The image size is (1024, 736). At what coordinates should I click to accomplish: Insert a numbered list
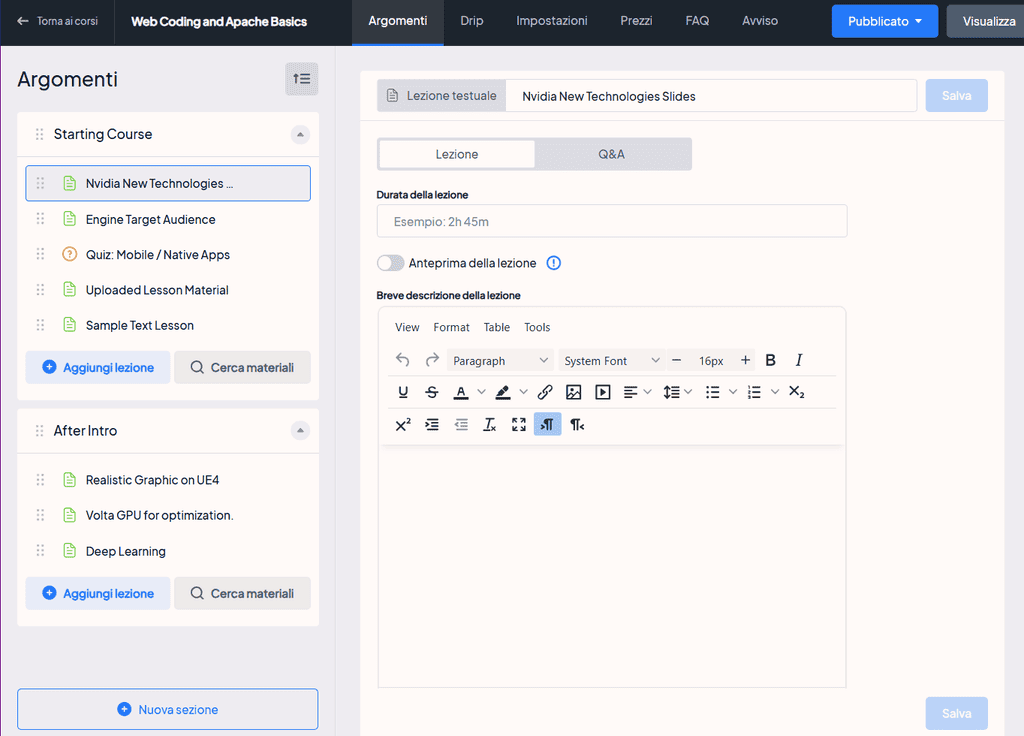[x=754, y=392]
